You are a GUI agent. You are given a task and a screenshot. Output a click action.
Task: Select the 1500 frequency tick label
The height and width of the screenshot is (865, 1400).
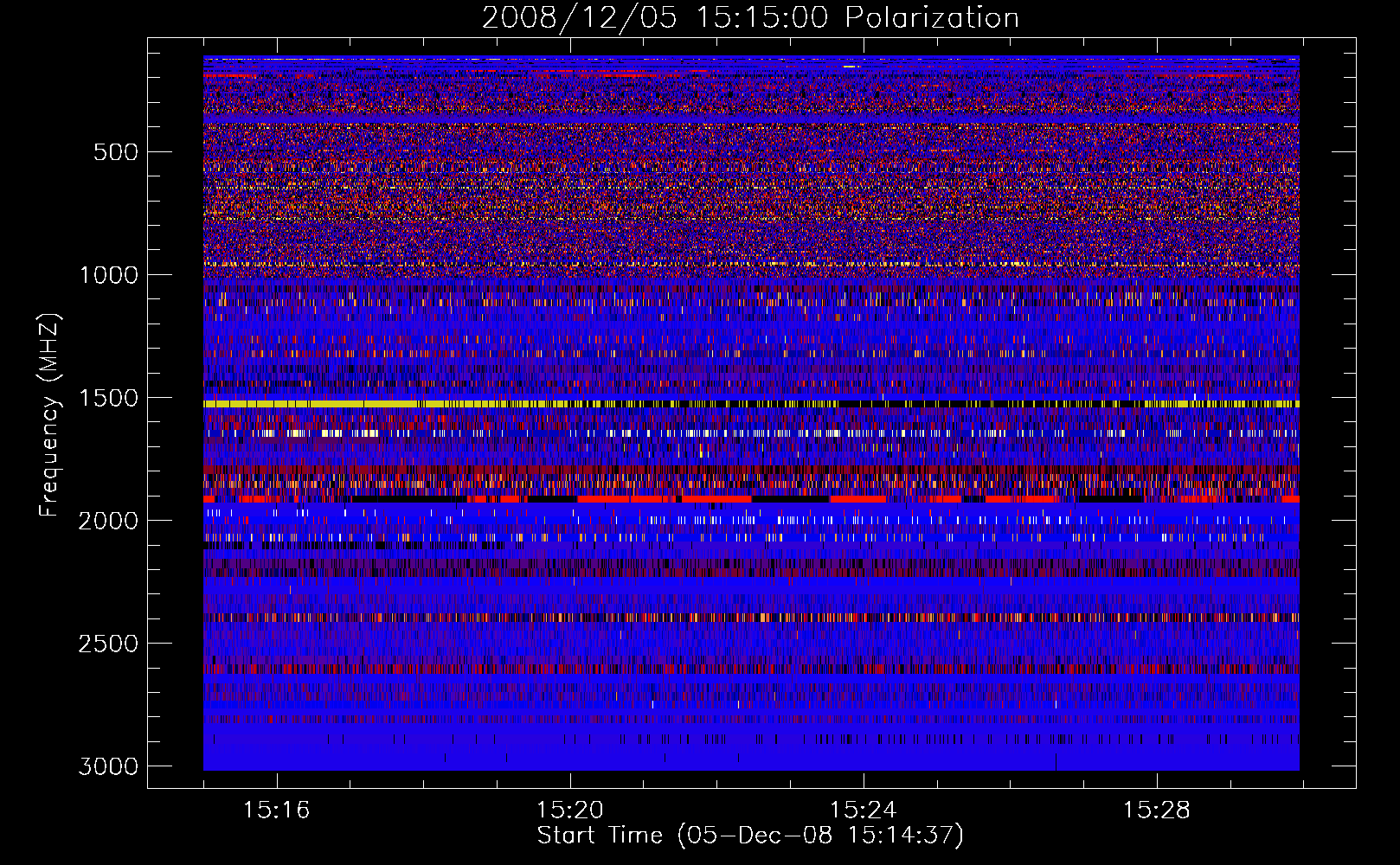click(x=108, y=398)
